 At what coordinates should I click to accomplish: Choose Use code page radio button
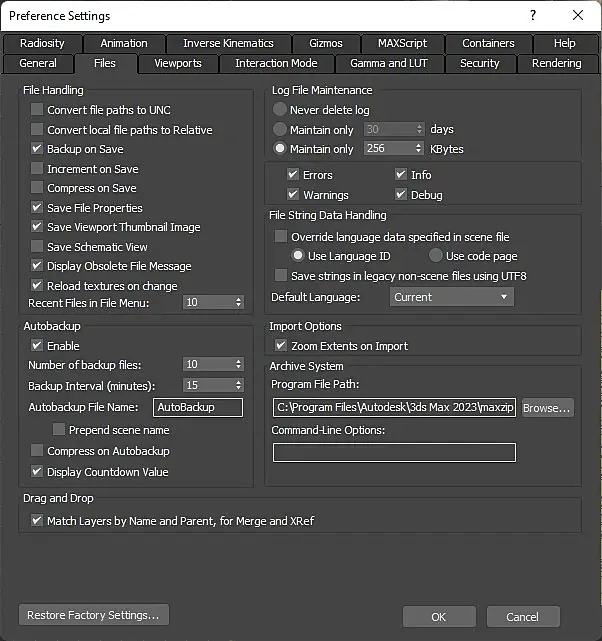(436, 256)
